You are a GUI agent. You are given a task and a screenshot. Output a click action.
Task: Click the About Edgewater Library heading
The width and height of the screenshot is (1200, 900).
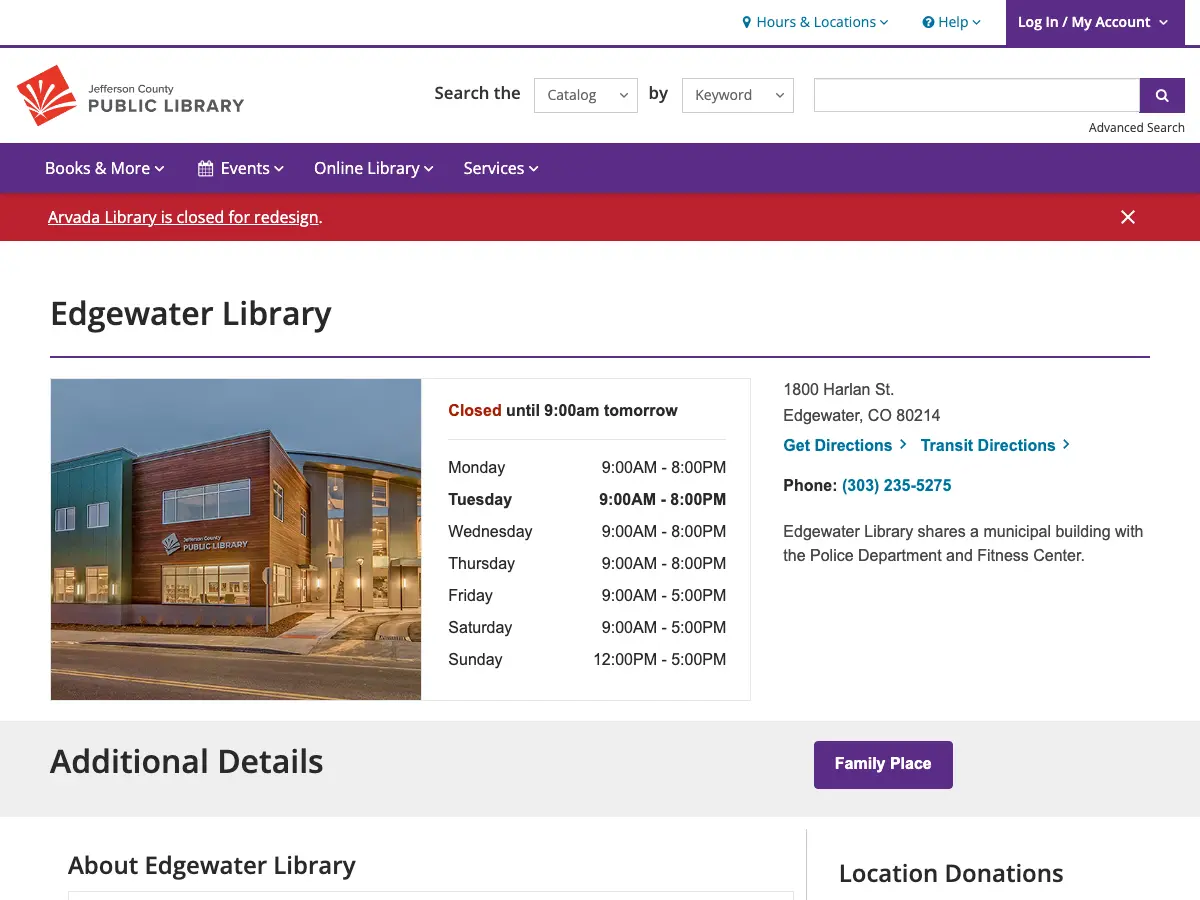click(x=212, y=865)
